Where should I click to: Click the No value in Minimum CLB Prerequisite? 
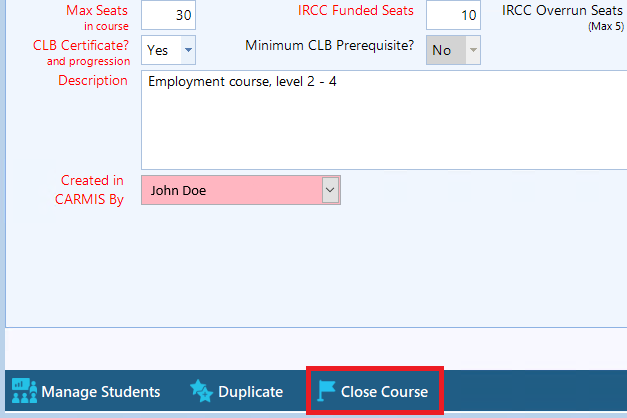[x=442, y=50]
